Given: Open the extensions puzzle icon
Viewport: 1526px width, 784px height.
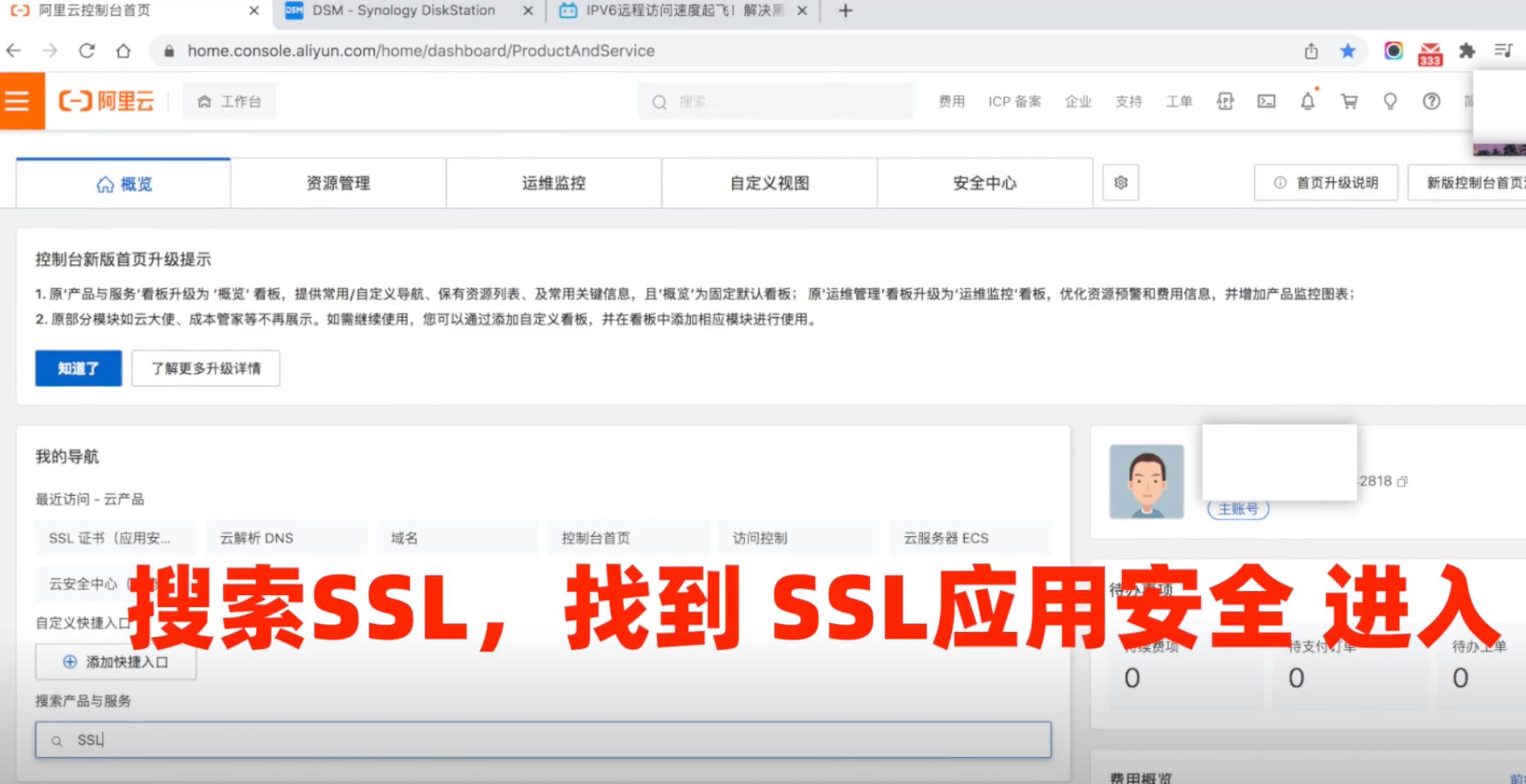Looking at the screenshot, I should [1467, 51].
